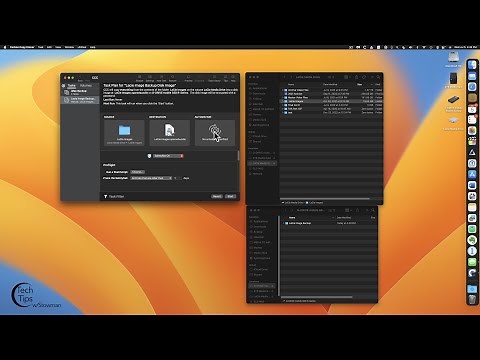Switch to the Volumes tab in Carbon Copy Cloner
Image resolution: width=480 pixels, height=360 pixels.
85,86
